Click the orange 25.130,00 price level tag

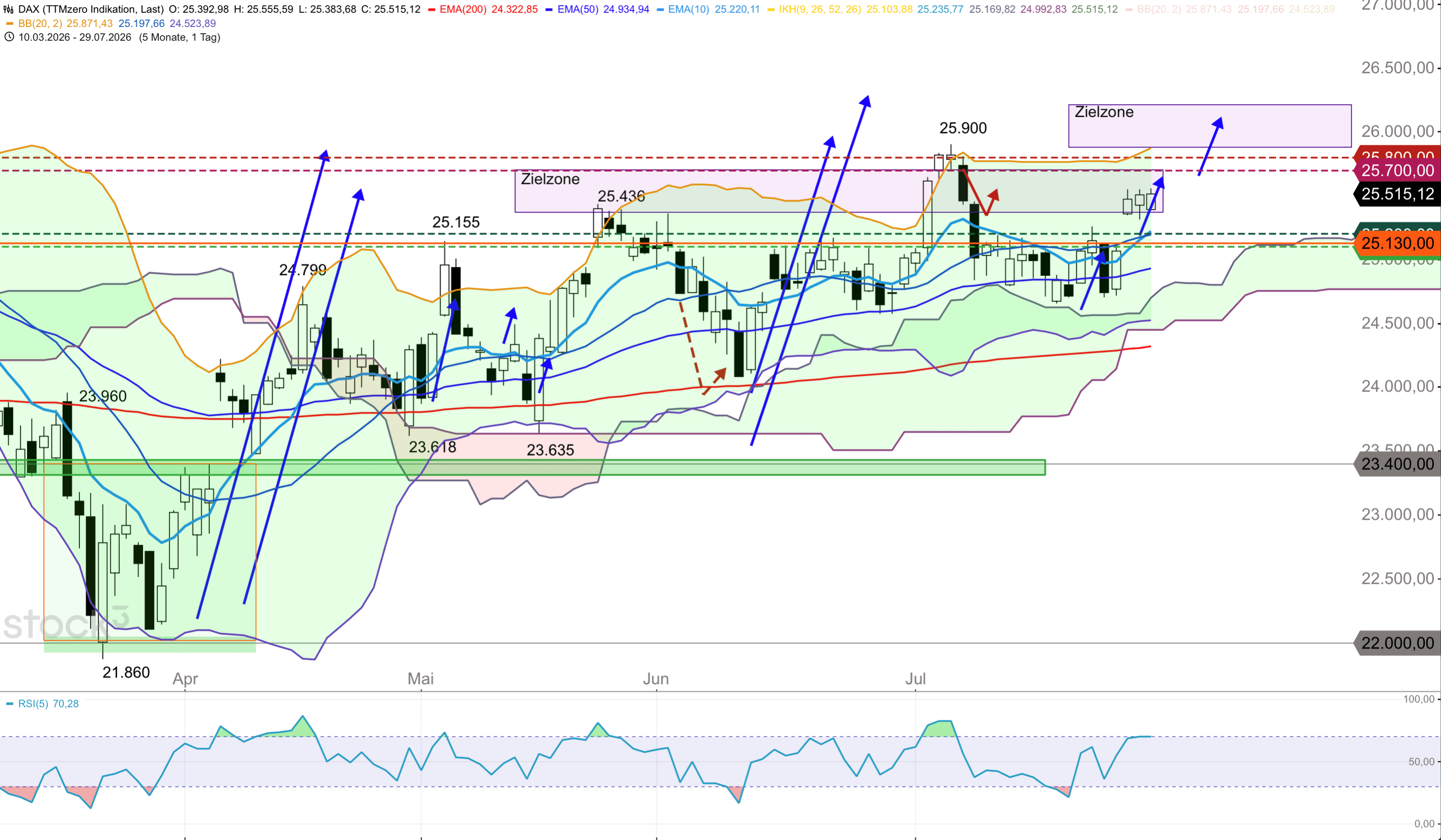[1397, 243]
